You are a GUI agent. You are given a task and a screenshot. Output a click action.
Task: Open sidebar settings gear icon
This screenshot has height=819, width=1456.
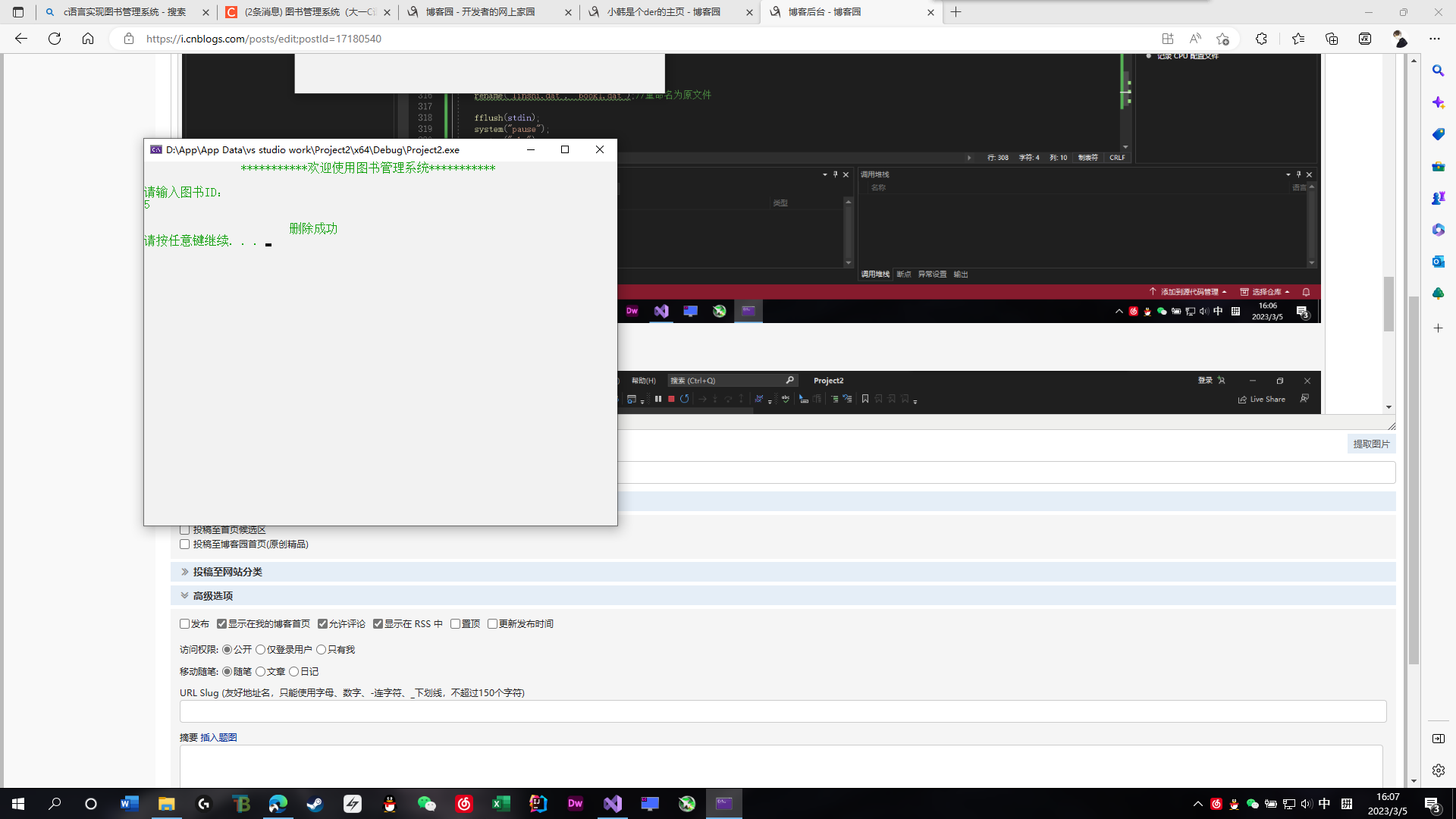1438,770
